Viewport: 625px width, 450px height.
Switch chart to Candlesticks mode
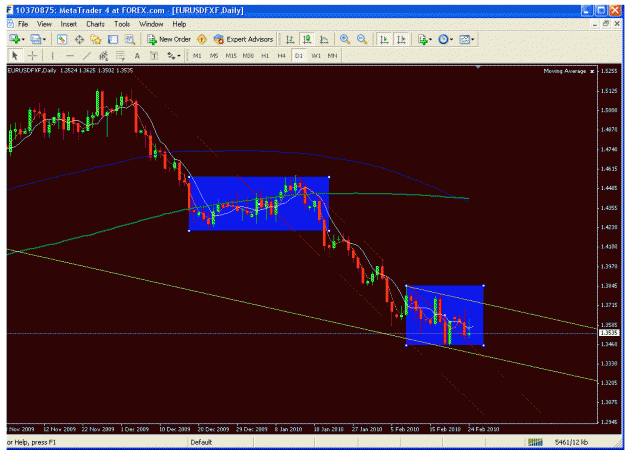(x=307, y=39)
